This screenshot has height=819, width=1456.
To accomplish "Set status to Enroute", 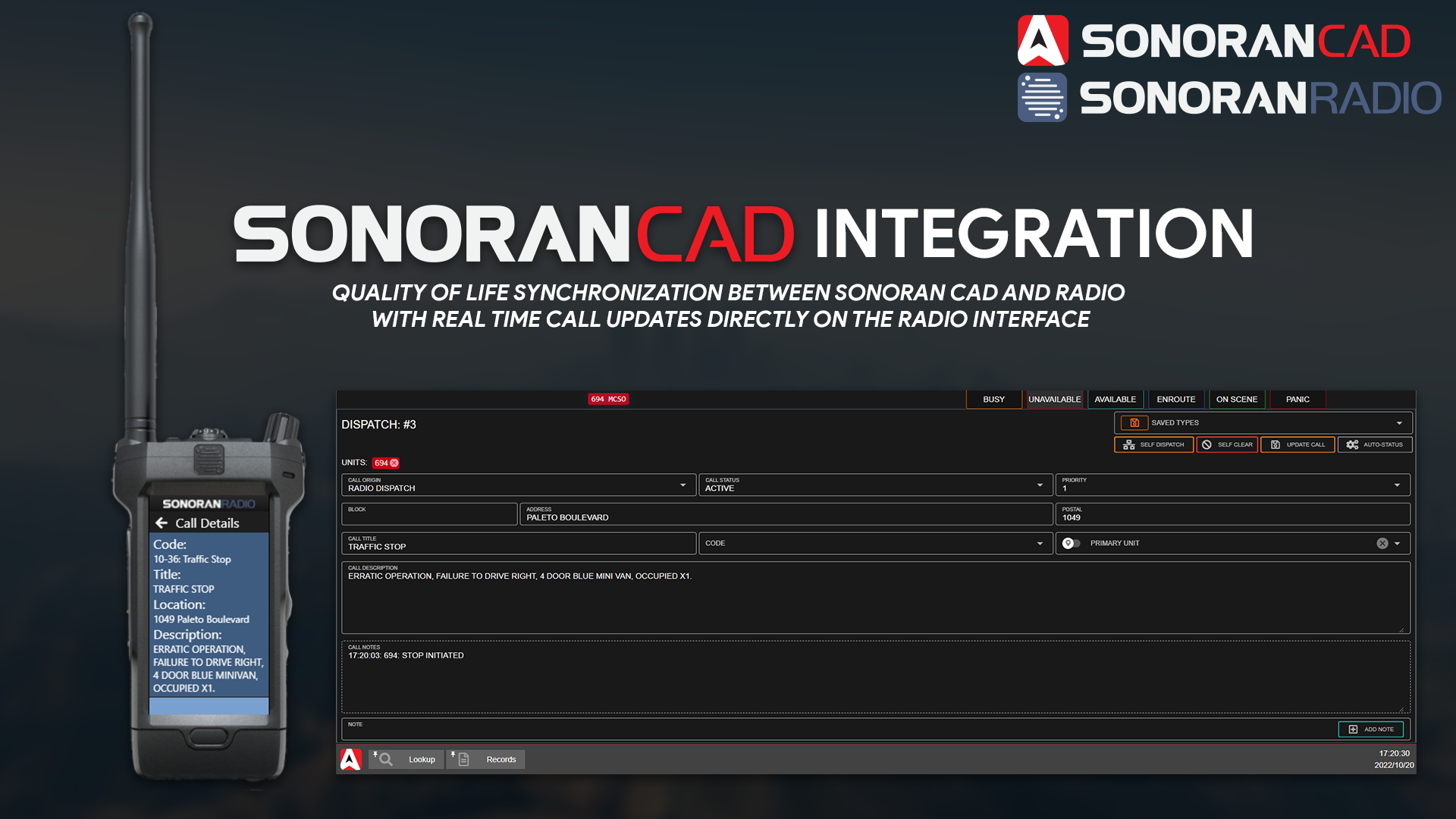I will pos(1175,400).
